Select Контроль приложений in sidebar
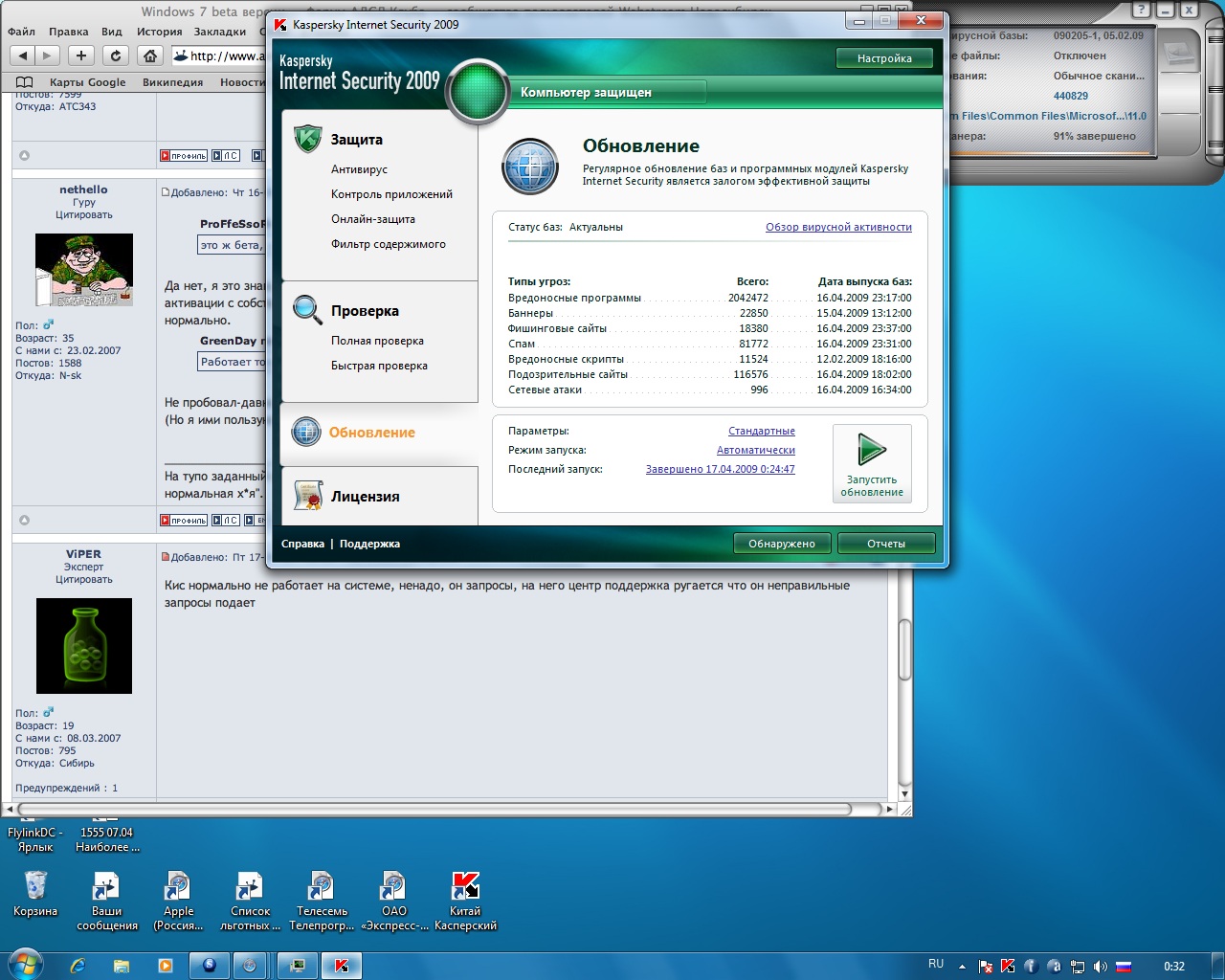Screen dimensions: 1225x980 (x=391, y=194)
